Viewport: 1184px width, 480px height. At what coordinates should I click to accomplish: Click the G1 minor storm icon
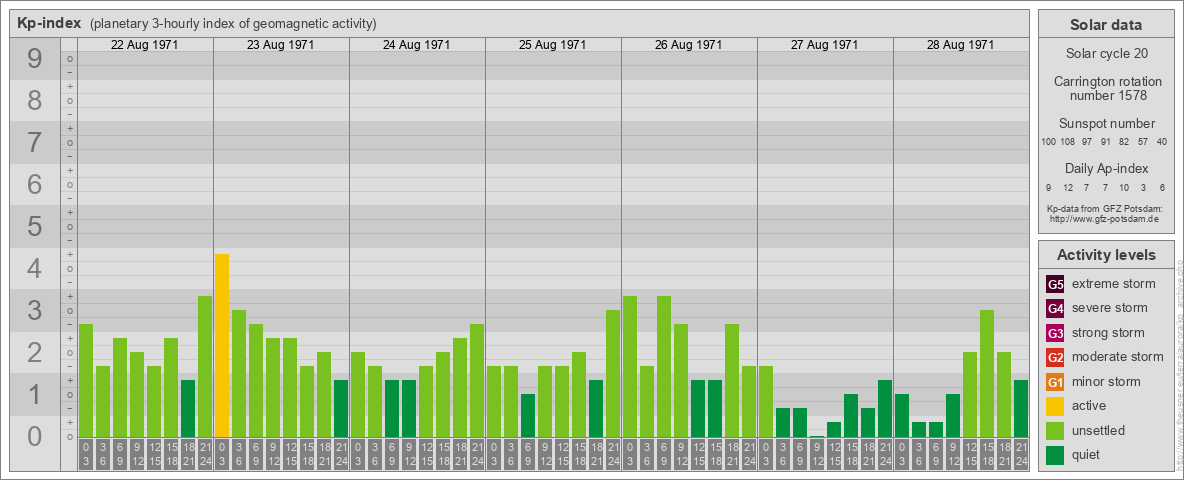click(x=1055, y=382)
